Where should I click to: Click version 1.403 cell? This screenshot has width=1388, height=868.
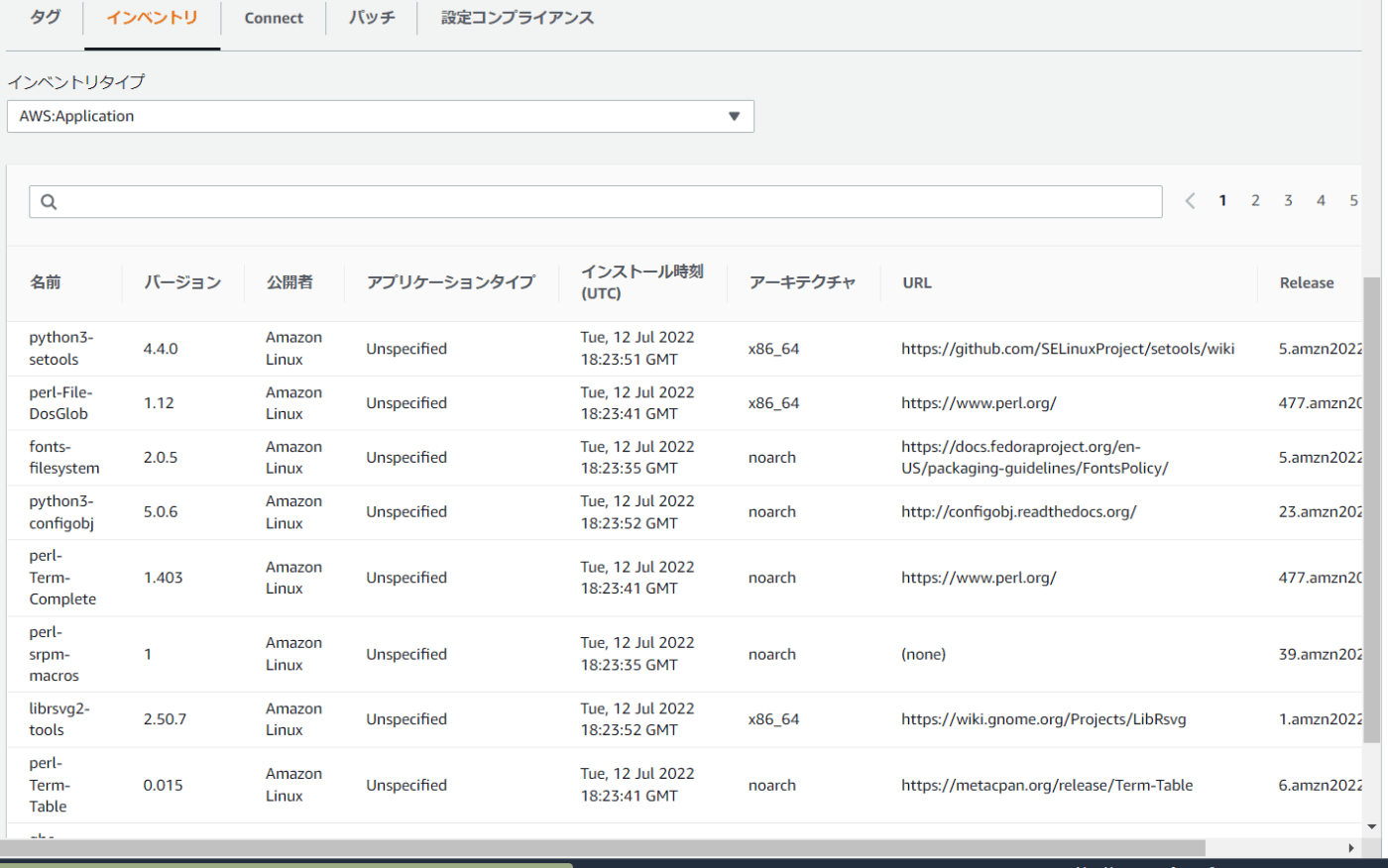pyautogui.click(x=164, y=578)
